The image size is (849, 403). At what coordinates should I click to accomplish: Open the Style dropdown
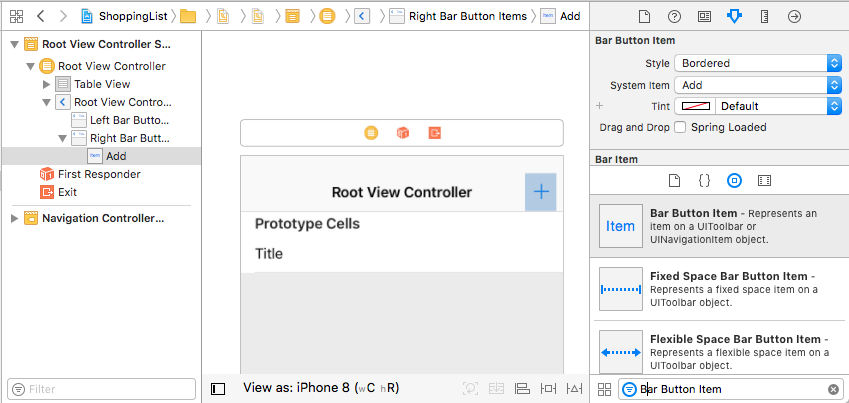pyautogui.click(x=757, y=63)
